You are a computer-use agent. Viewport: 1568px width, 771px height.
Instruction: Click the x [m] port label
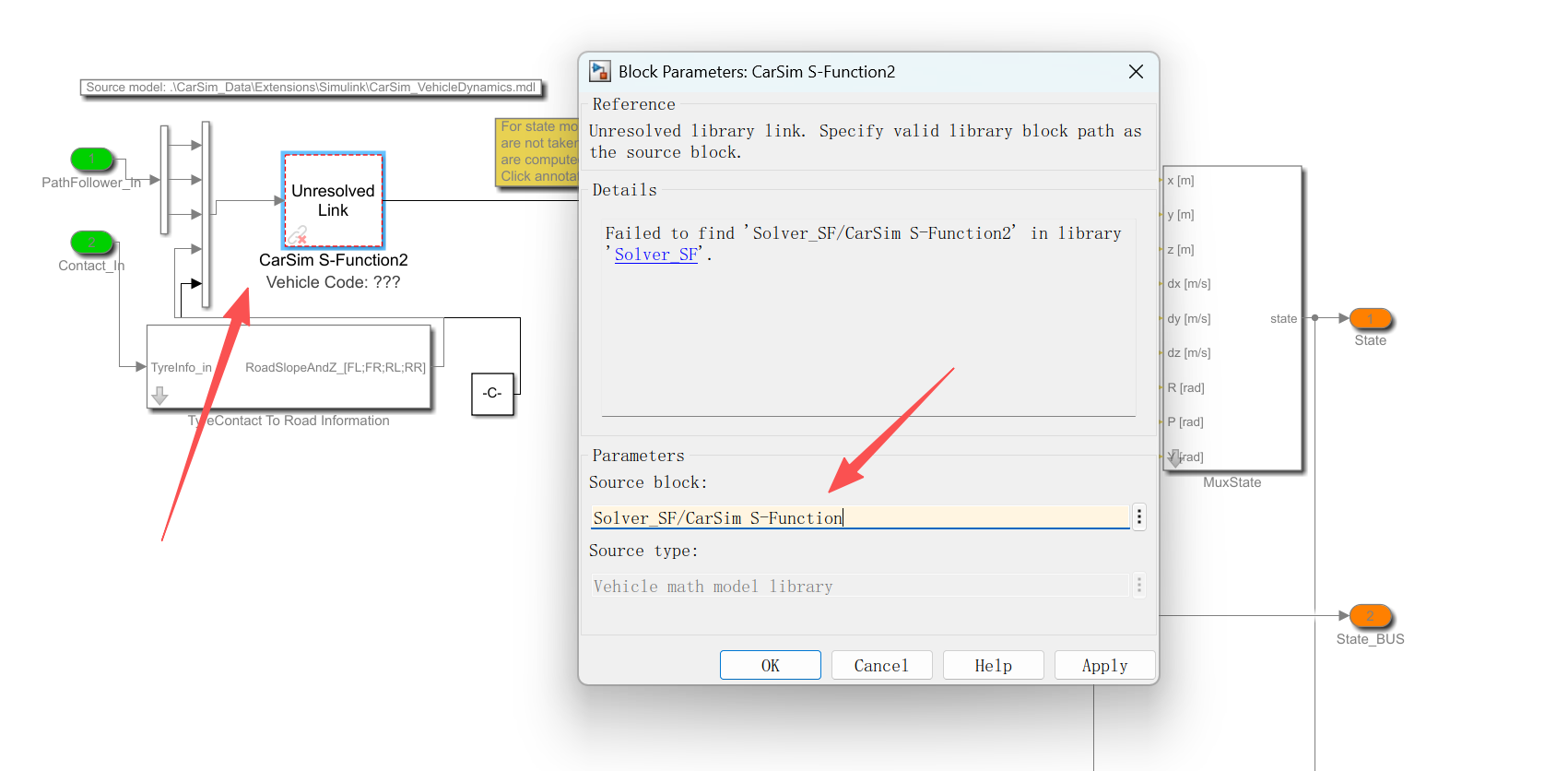pos(1180,180)
